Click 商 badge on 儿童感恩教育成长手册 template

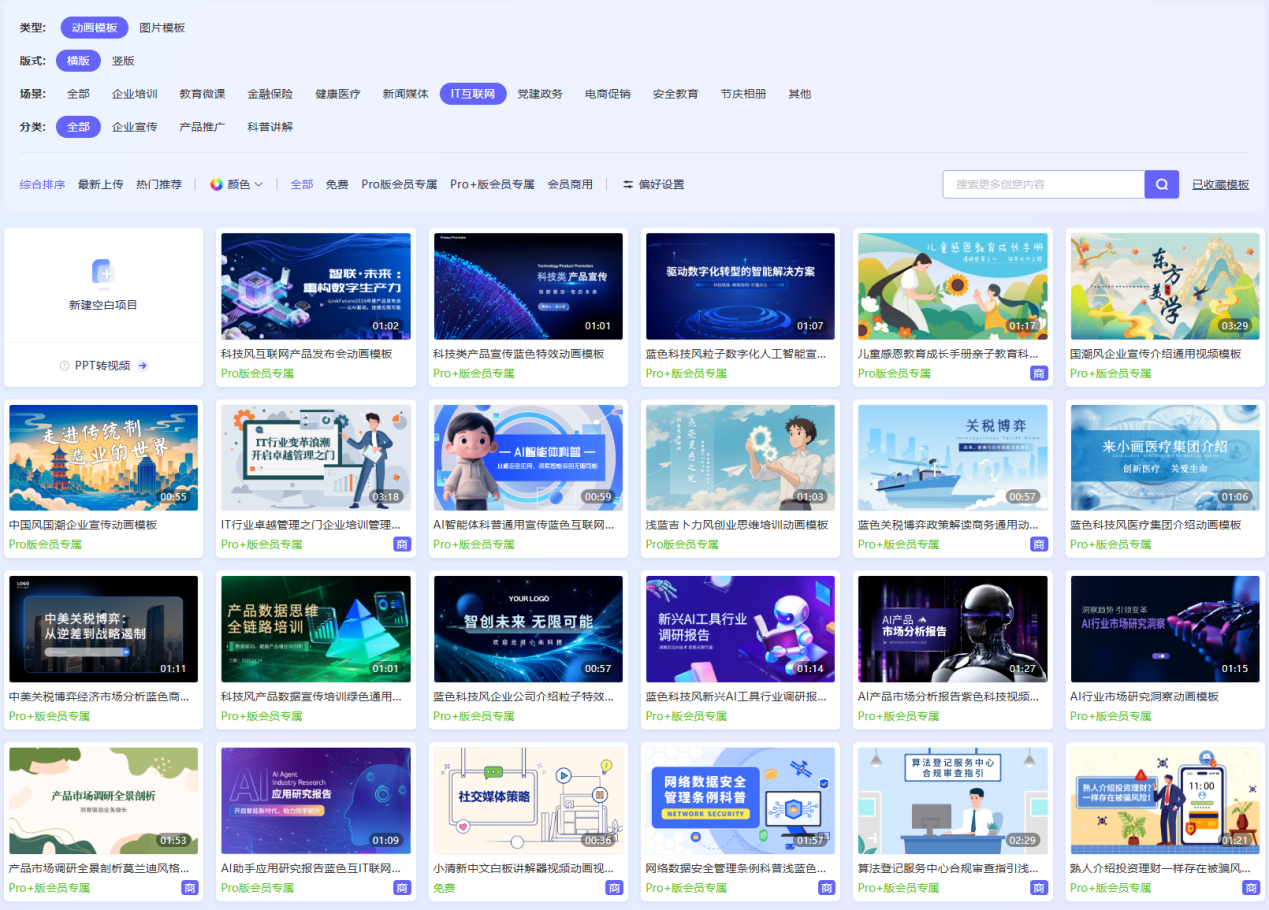(1039, 373)
